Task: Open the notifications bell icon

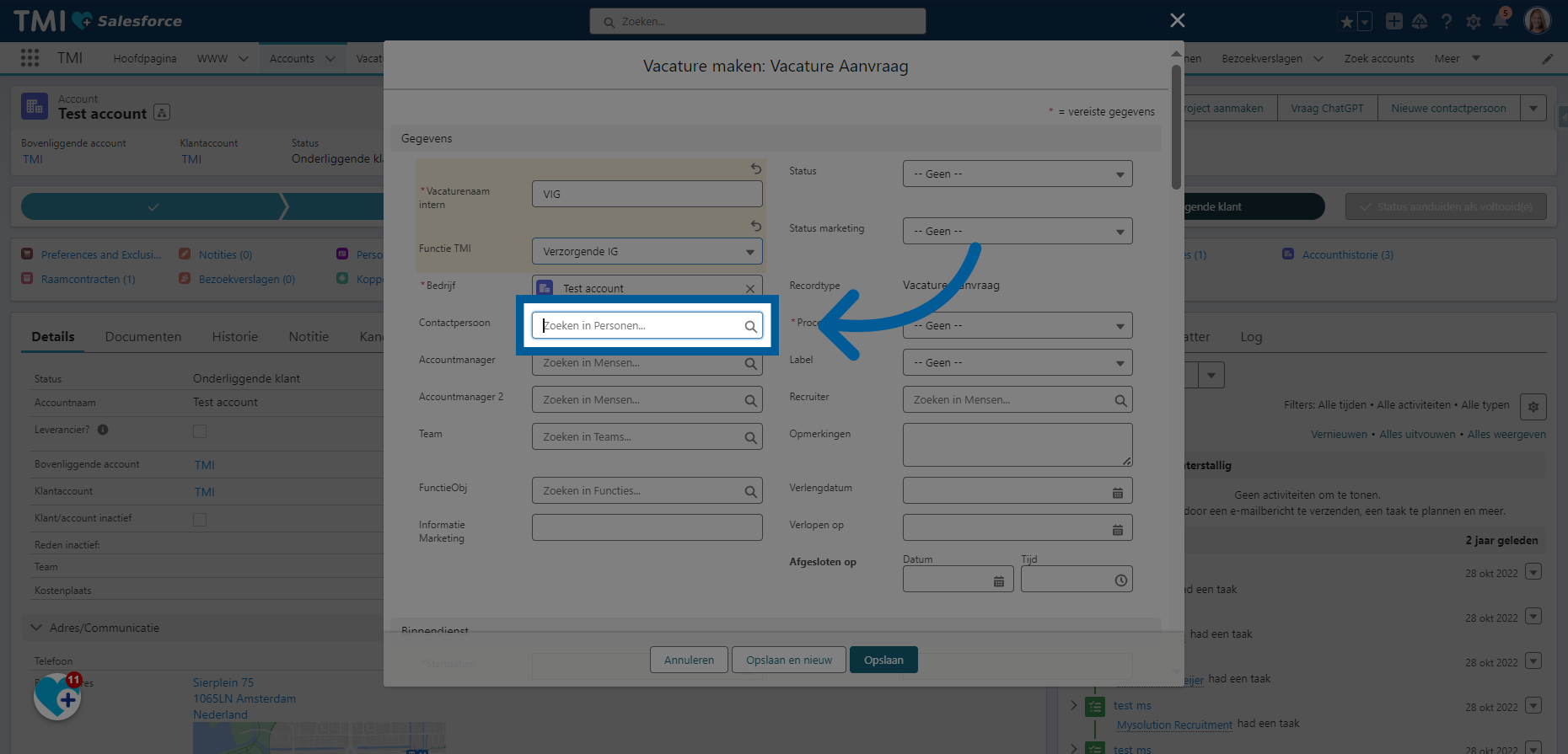Action: 1501,21
